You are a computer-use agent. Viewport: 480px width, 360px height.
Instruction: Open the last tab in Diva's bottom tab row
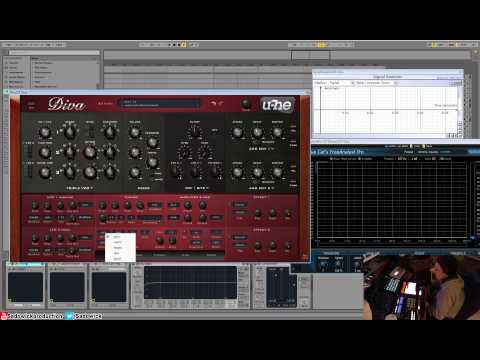pyautogui.click(x=211, y=255)
